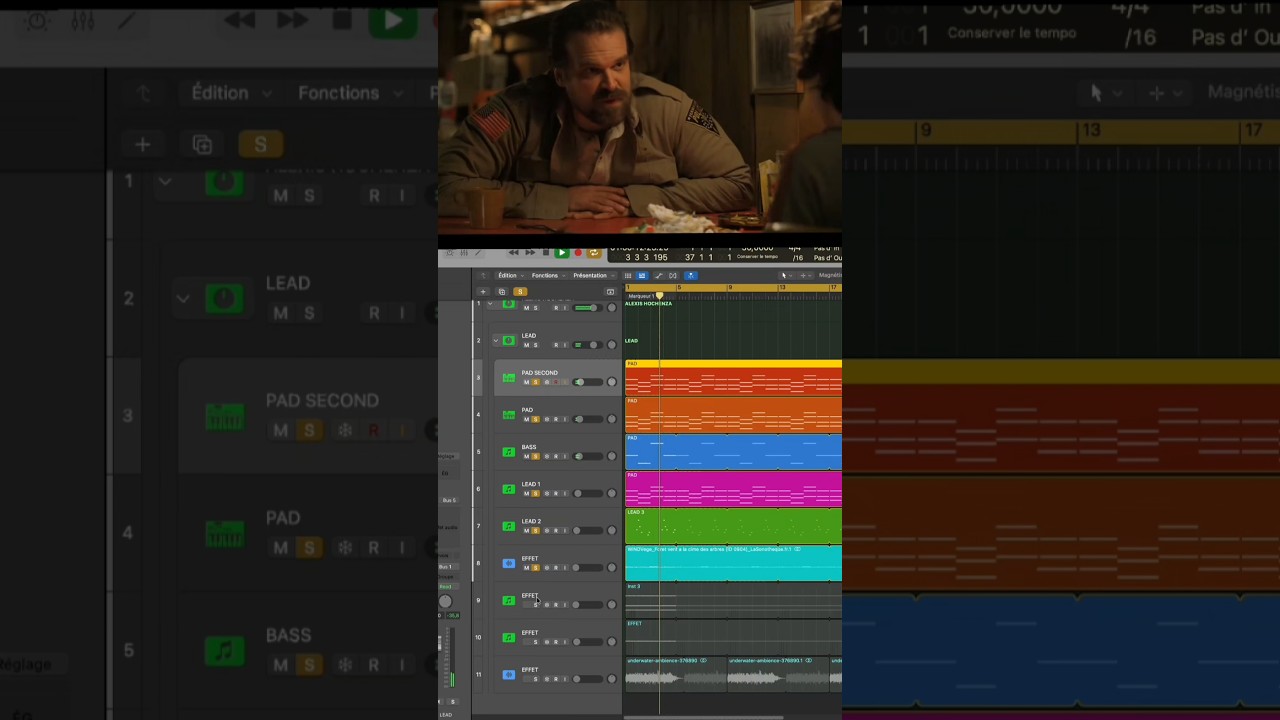
Task: Click the PAD SECOND volume slider
Action: click(587, 382)
